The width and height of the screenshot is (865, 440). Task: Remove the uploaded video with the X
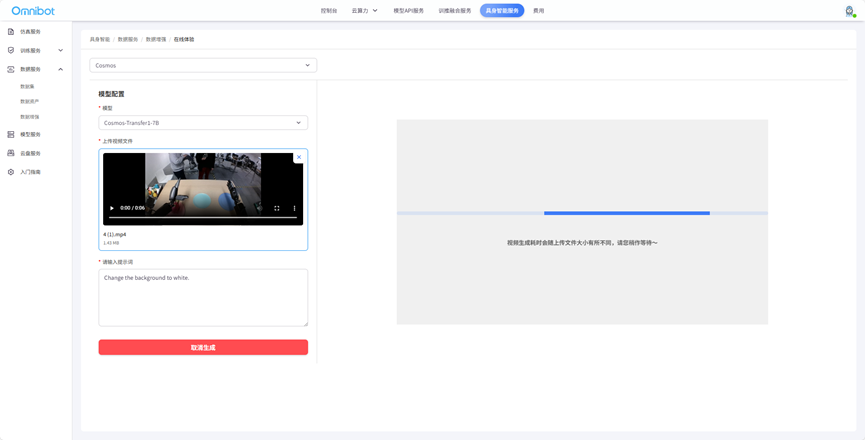299,157
